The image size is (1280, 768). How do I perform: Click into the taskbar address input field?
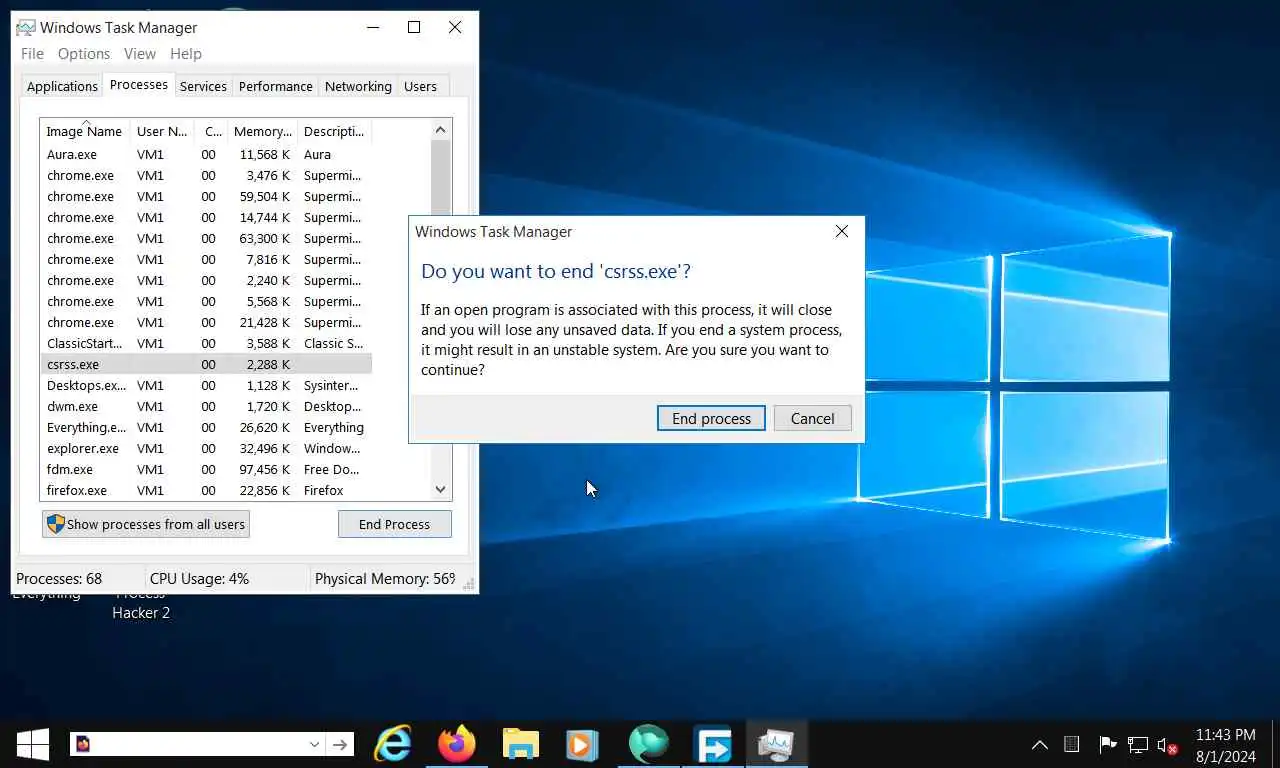pyautogui.click(x=198, y=744)
